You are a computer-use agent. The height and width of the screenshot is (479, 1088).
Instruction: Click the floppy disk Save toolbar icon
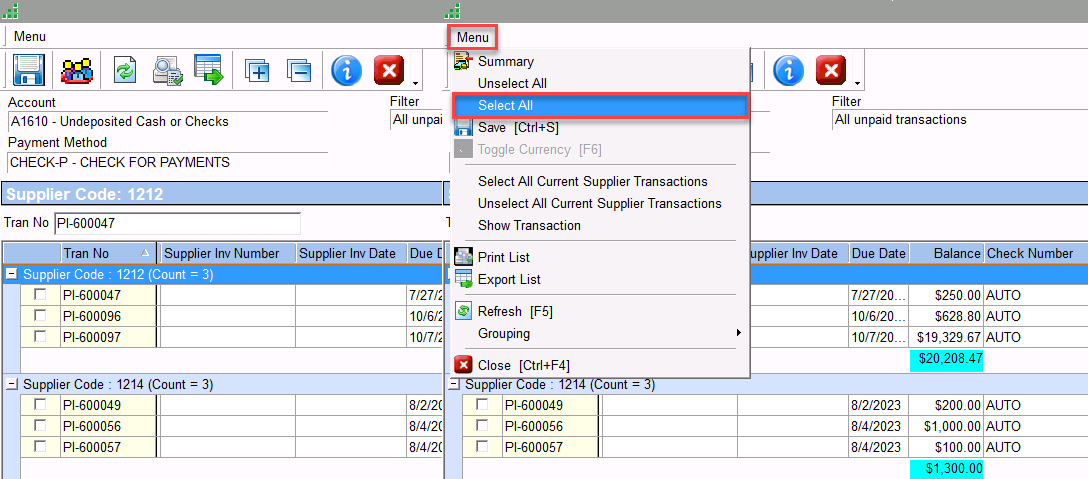28,71
